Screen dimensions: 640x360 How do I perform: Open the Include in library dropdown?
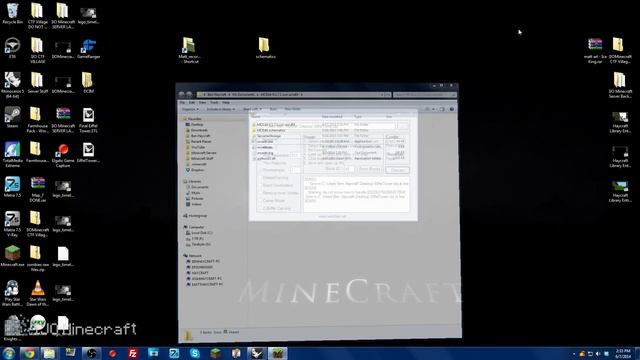click(220, 109)
